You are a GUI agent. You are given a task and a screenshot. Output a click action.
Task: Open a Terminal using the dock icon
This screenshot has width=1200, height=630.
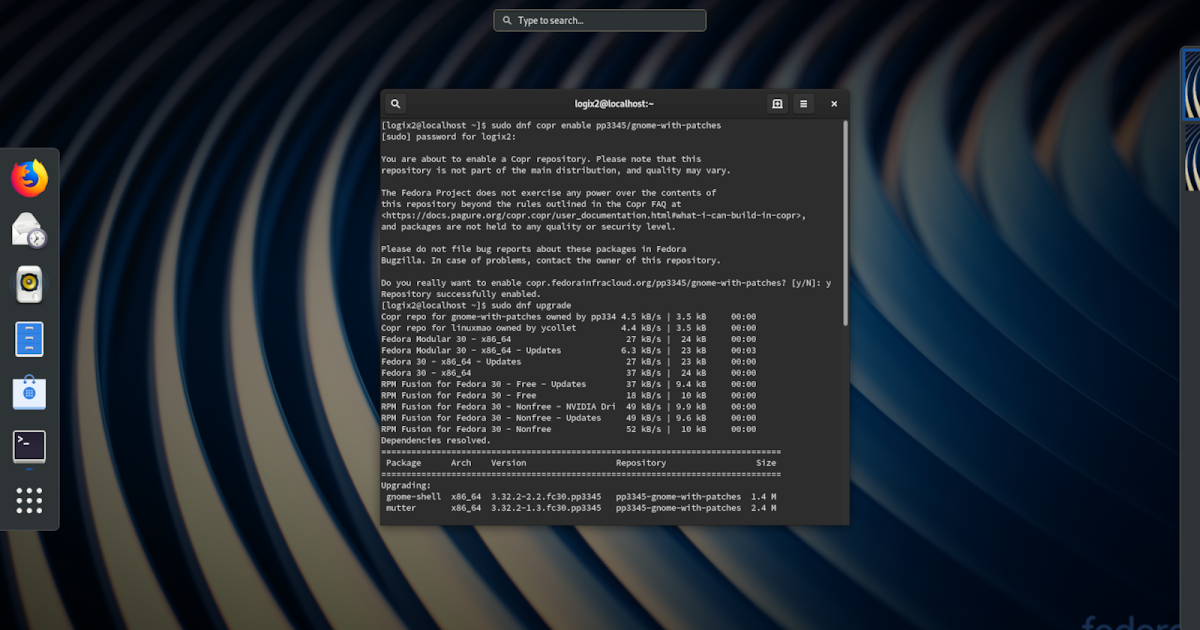29,446
